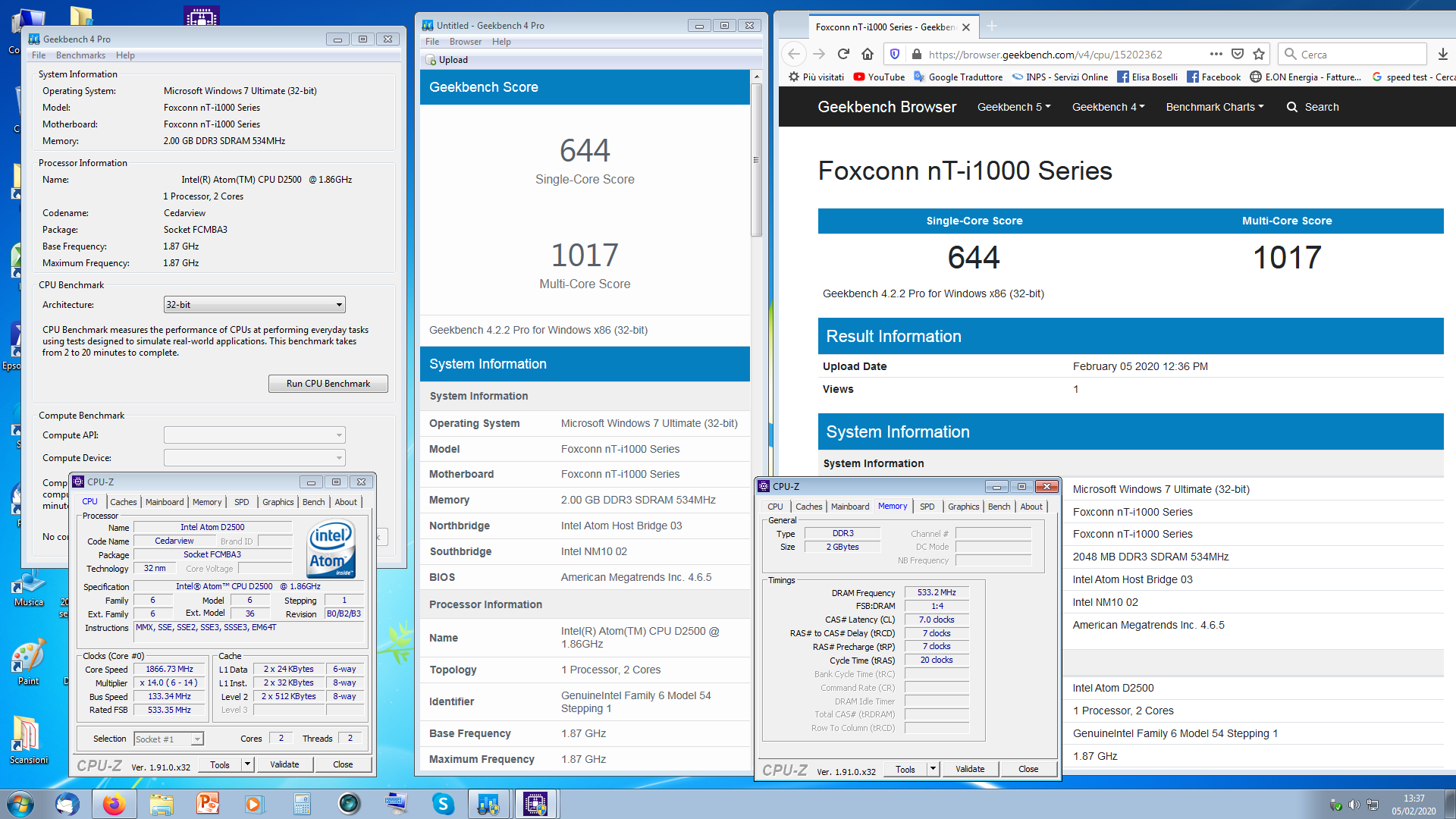Open Windows Start menu
The height and width of the screenshot is (819, 1456).
(20, 804)
